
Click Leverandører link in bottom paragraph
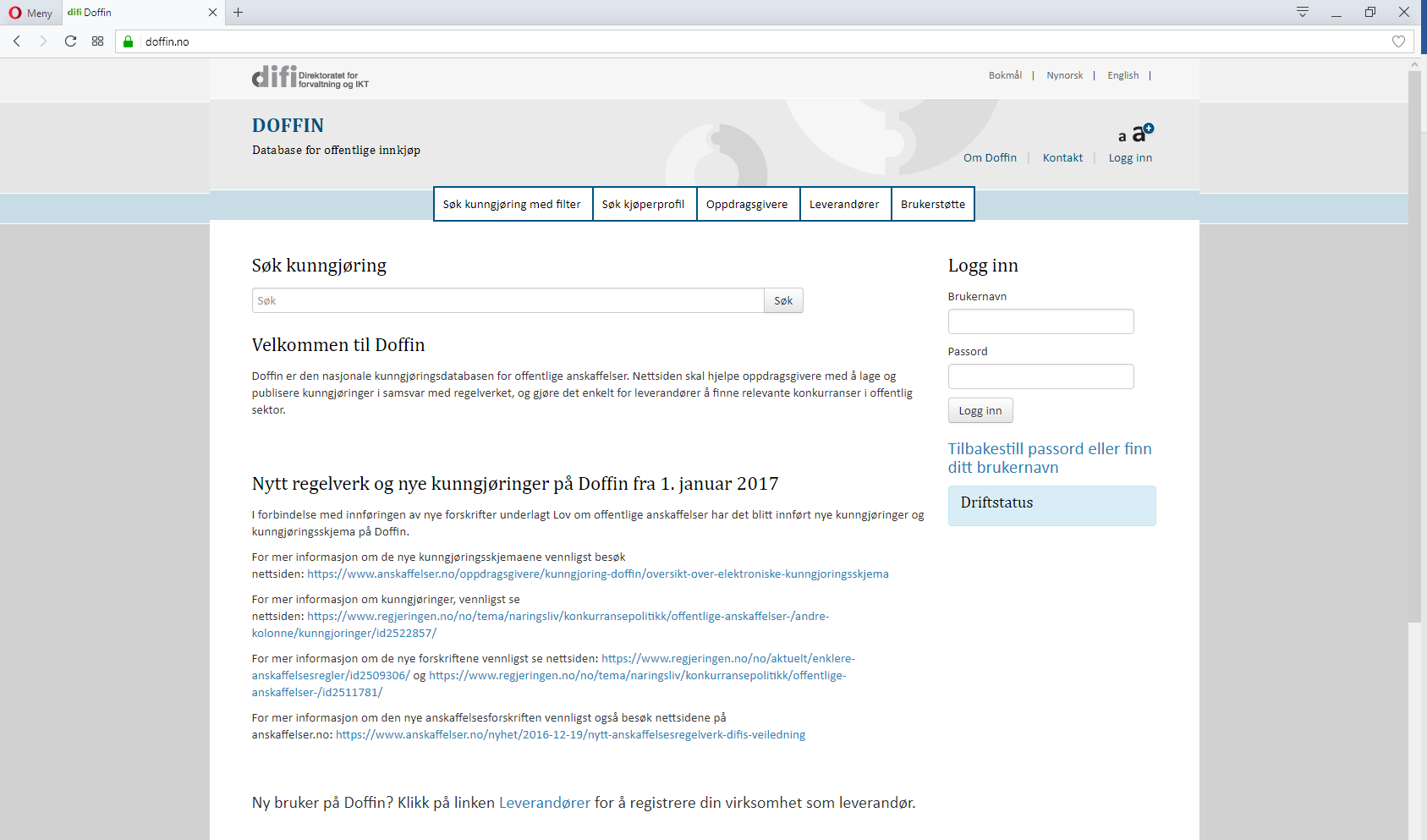tap(545, 803)
